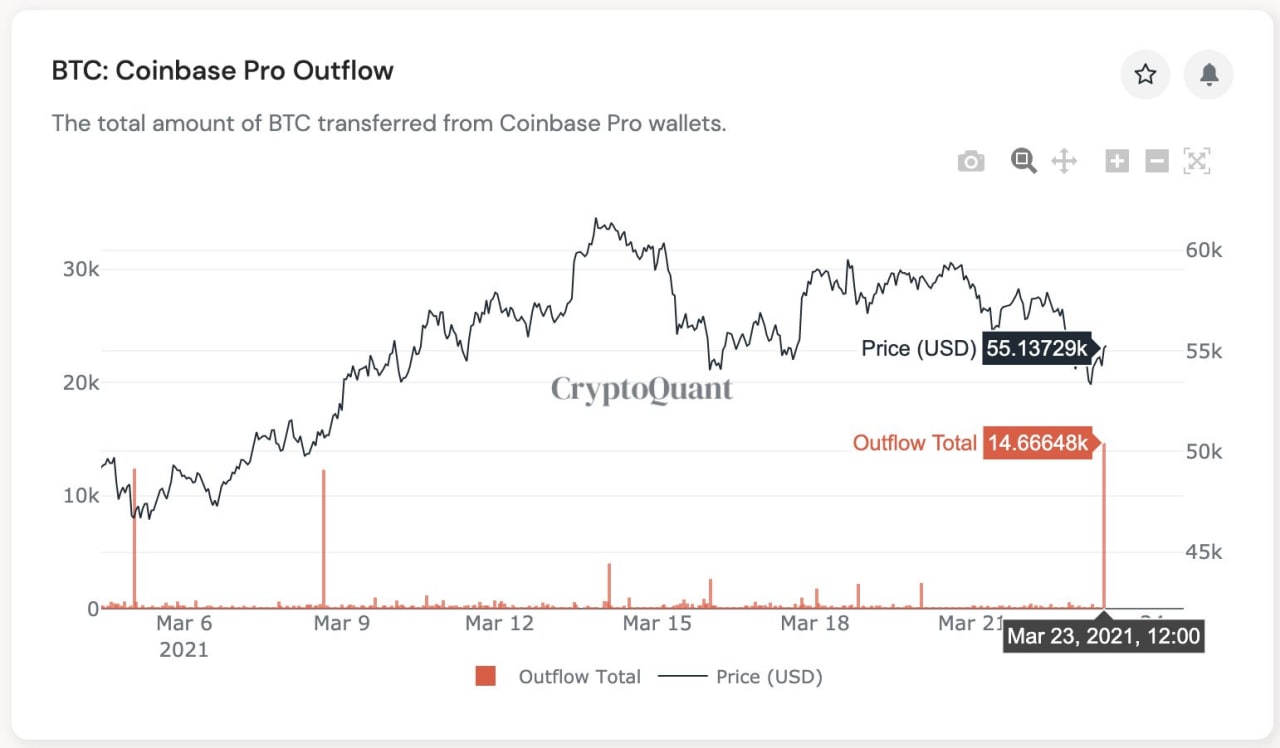The image size is (1280, 748).
Task: Click the Outflow Total 14.66648k tooltip label
Action: [1037, 443]
